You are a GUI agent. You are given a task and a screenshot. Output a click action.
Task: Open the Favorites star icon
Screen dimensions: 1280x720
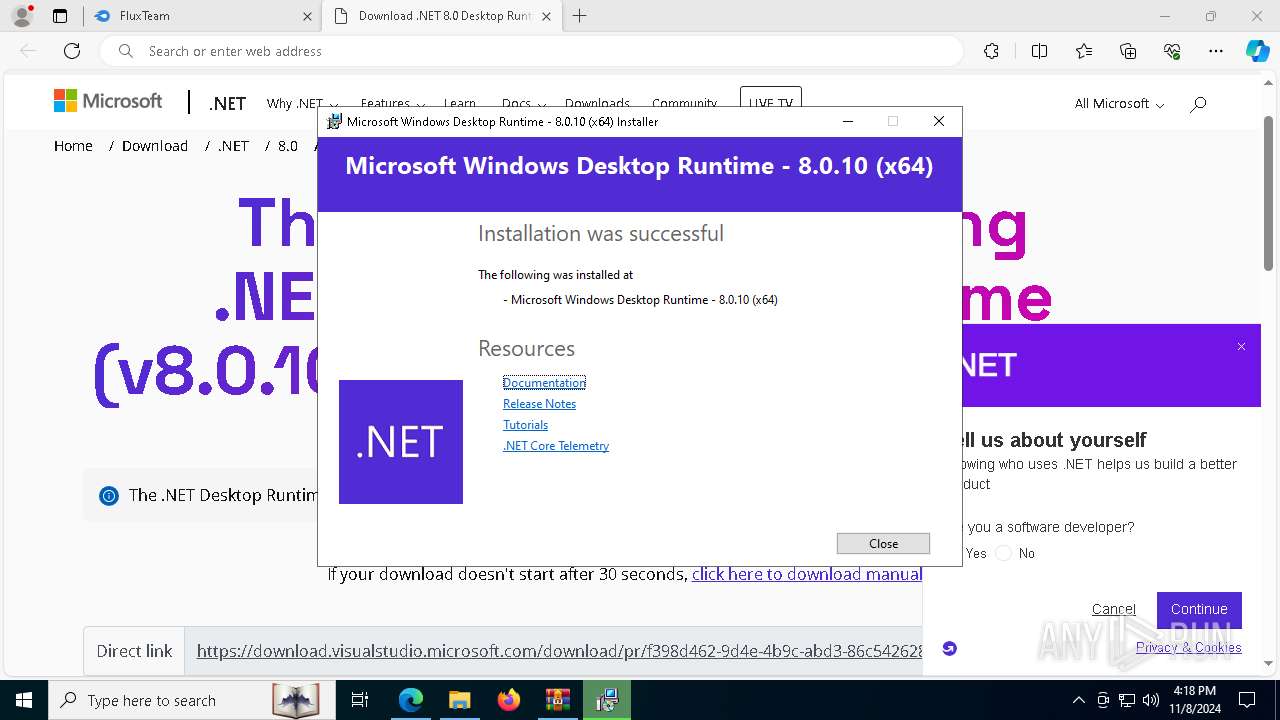click(1084, 51)
